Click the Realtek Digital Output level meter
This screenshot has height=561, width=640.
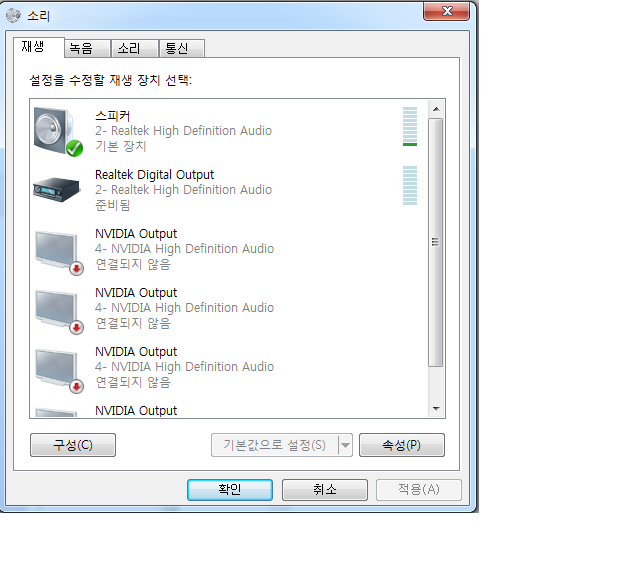tap(410, 185)
